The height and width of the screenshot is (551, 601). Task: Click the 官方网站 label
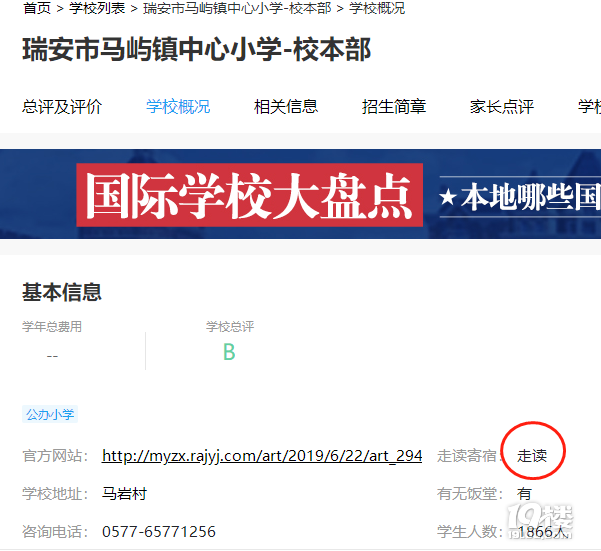55,456
